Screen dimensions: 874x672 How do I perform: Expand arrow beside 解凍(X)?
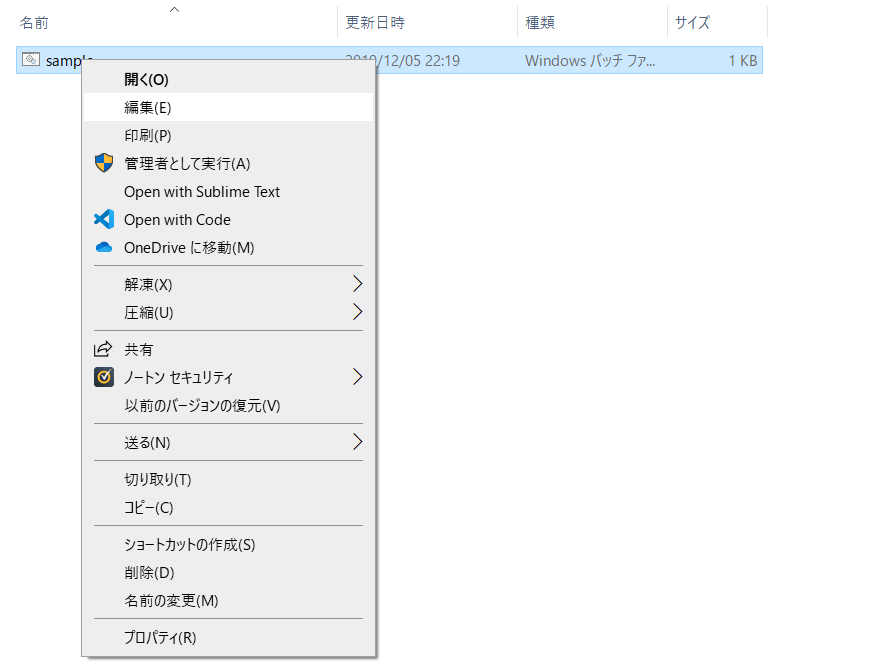pos(357,284)
